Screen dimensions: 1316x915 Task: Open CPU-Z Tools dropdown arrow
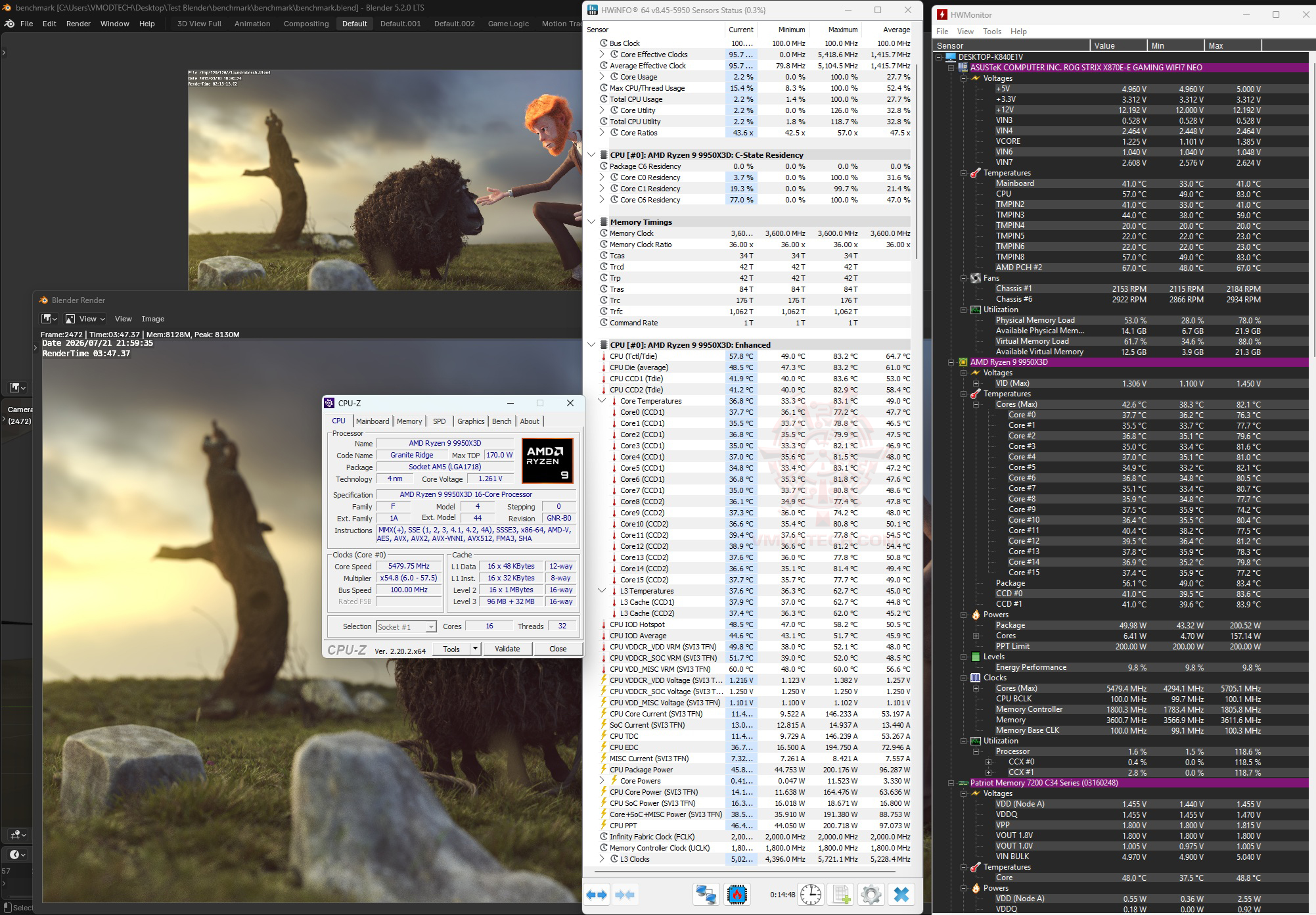(x=475, y=649)
